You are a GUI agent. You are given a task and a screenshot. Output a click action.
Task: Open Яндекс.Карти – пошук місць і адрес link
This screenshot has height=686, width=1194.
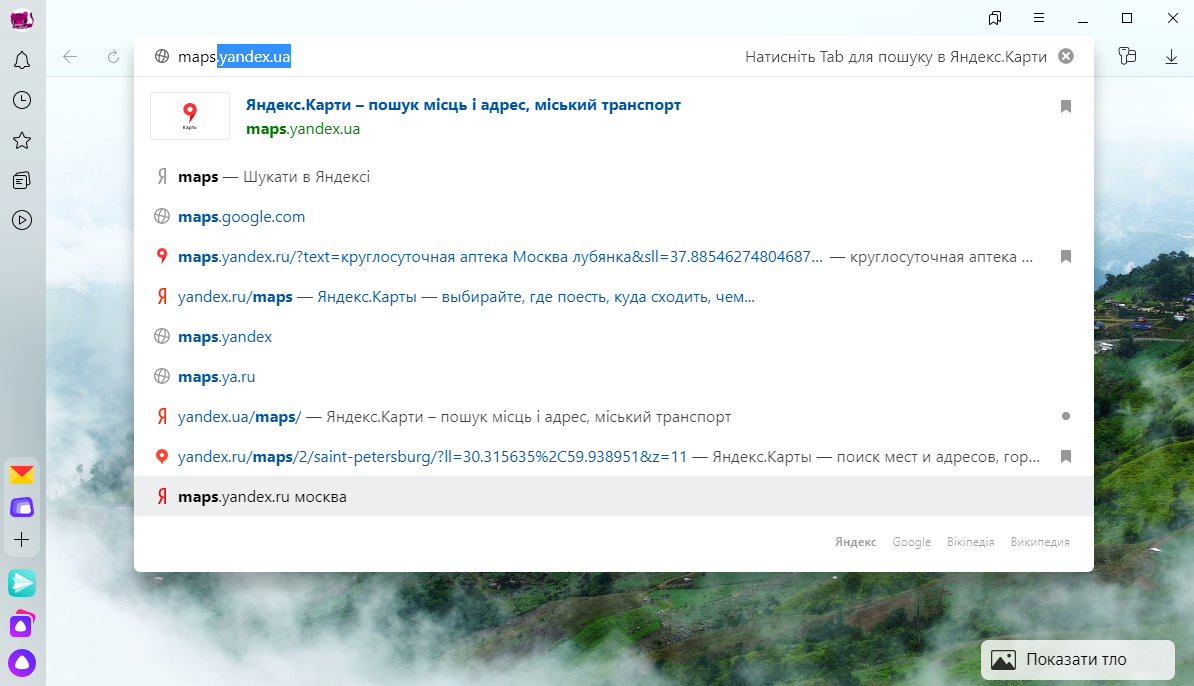point(463,105)
